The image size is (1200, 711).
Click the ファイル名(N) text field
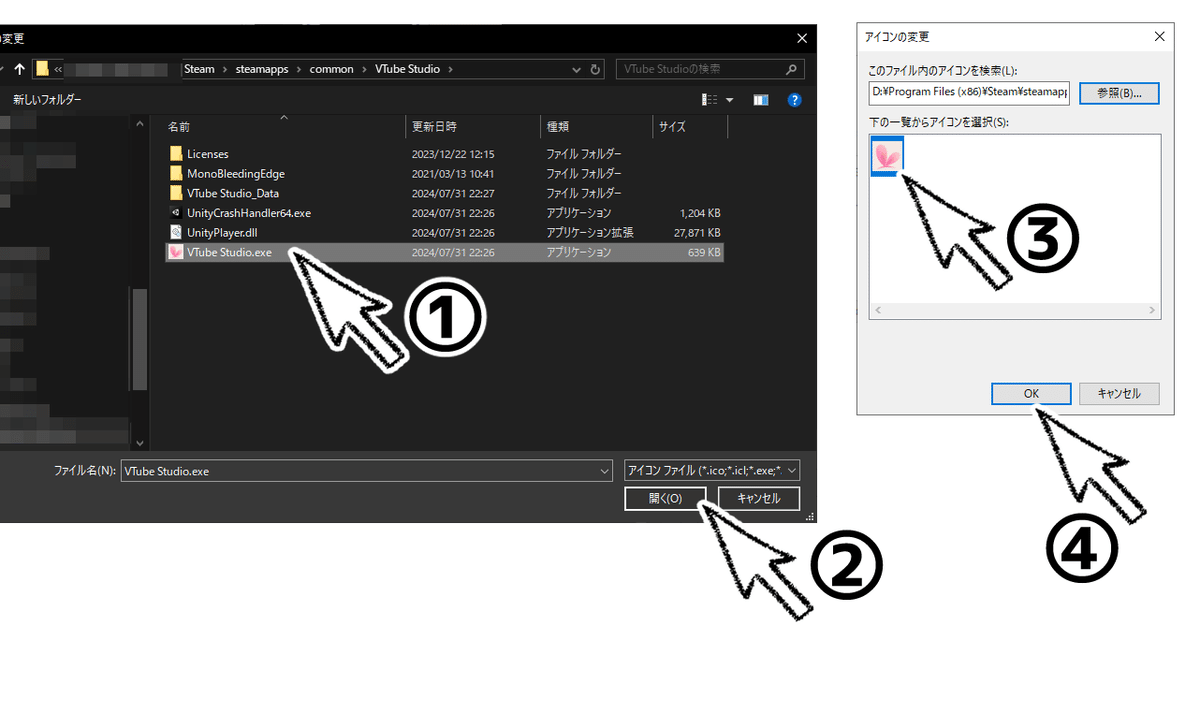pos(360,471)
